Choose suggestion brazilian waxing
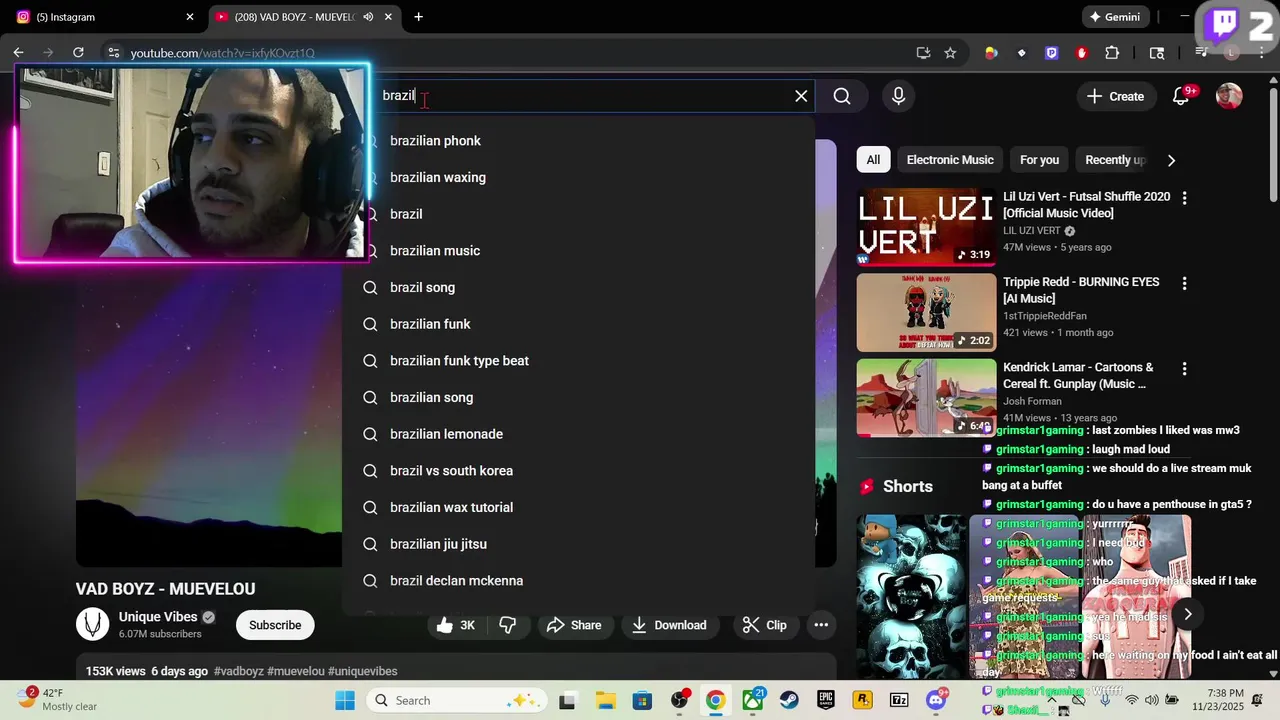The image size is (1280, 720). (578, 178)
